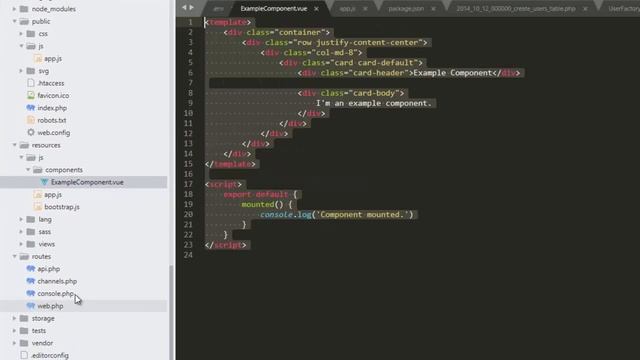Click the lang folder icon
The width and height of the screenshot is (640, 360).
(31, 219)
